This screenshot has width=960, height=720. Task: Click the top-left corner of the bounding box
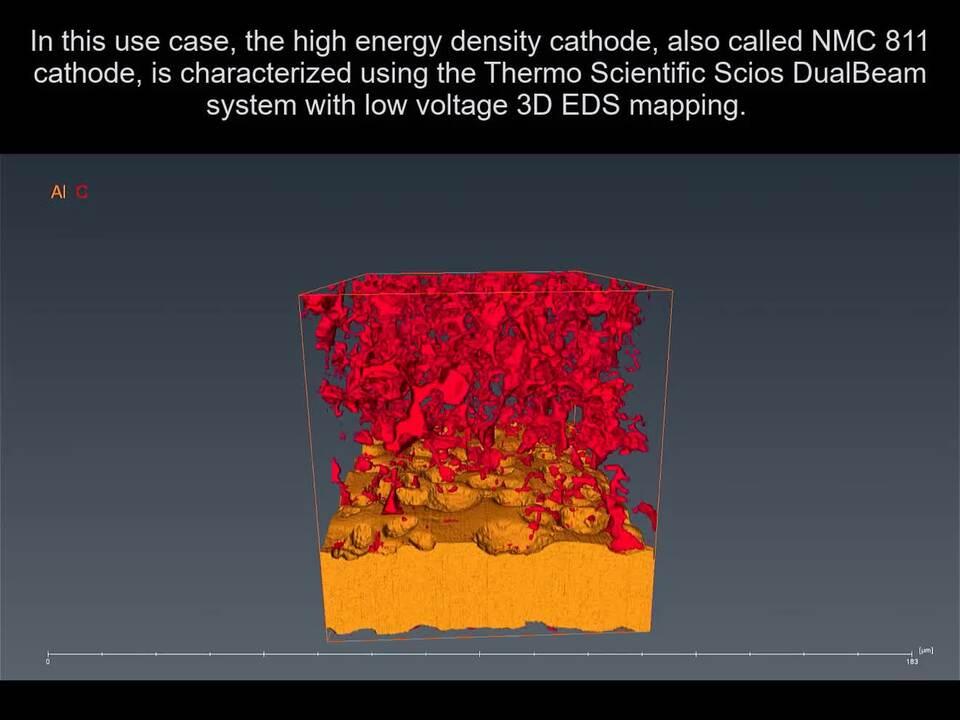pyautogui.click(x=300, y=295)
